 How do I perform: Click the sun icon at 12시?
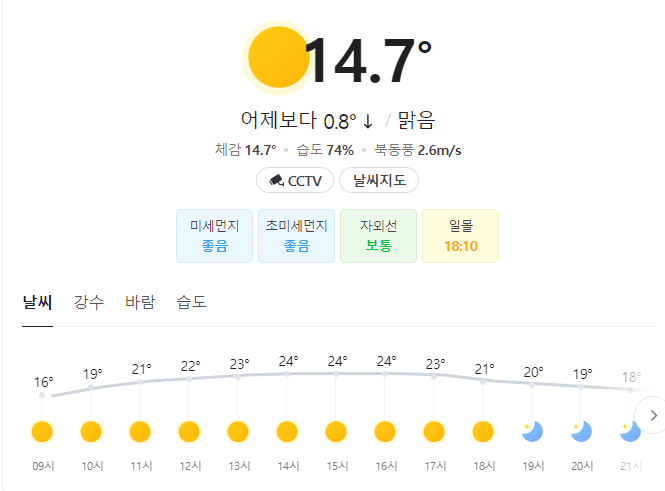click(x=189, y=432)
